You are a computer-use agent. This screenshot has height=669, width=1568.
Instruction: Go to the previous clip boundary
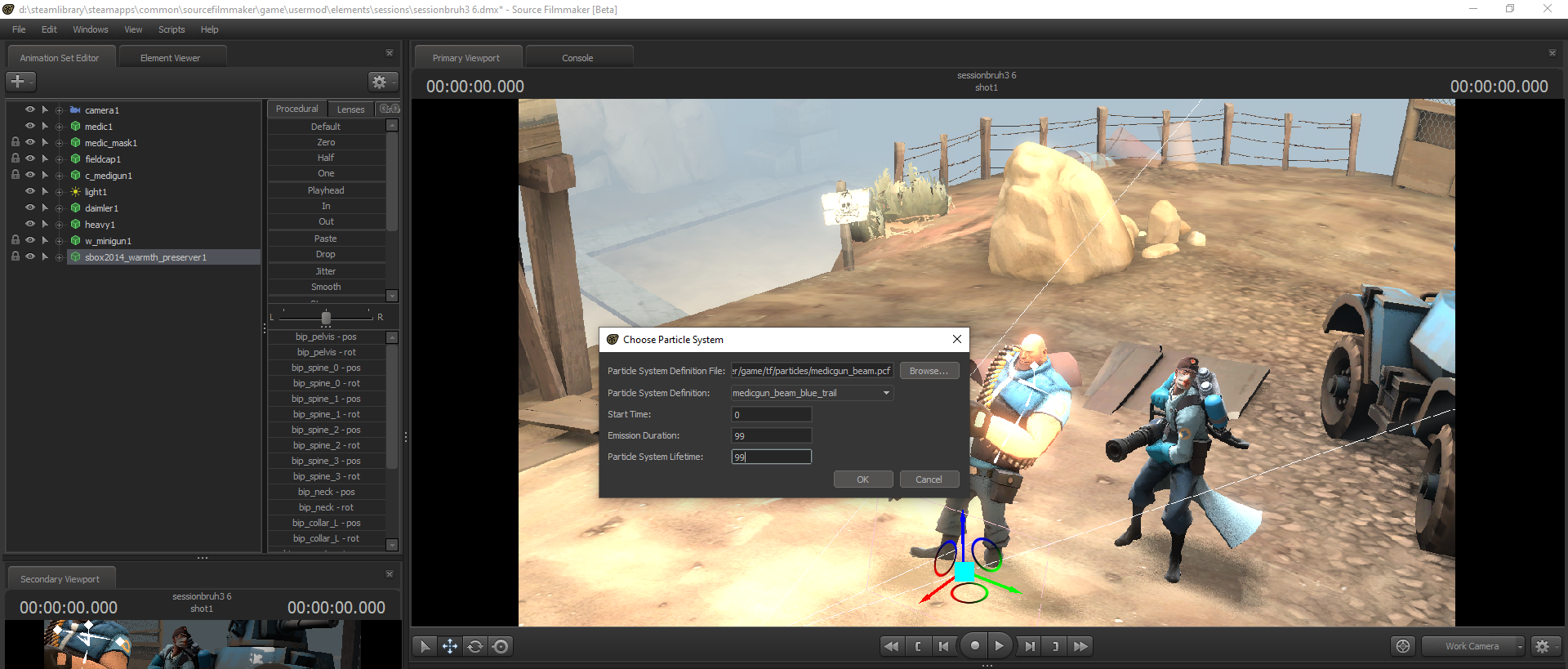[918, 646]
